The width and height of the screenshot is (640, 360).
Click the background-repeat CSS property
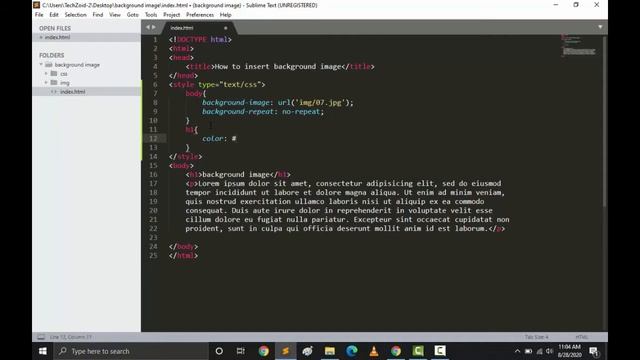(x=238, y=111)
